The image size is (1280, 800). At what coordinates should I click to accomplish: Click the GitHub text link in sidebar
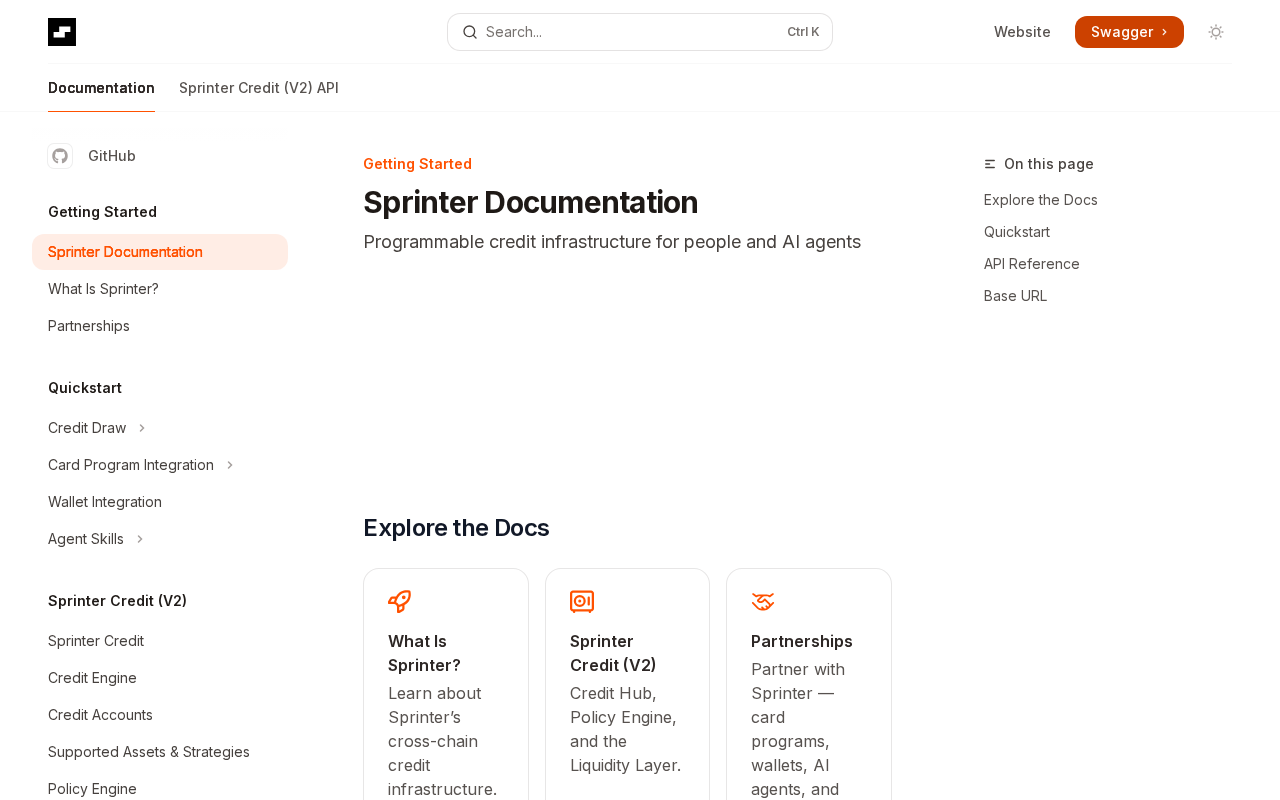point(112,156)
